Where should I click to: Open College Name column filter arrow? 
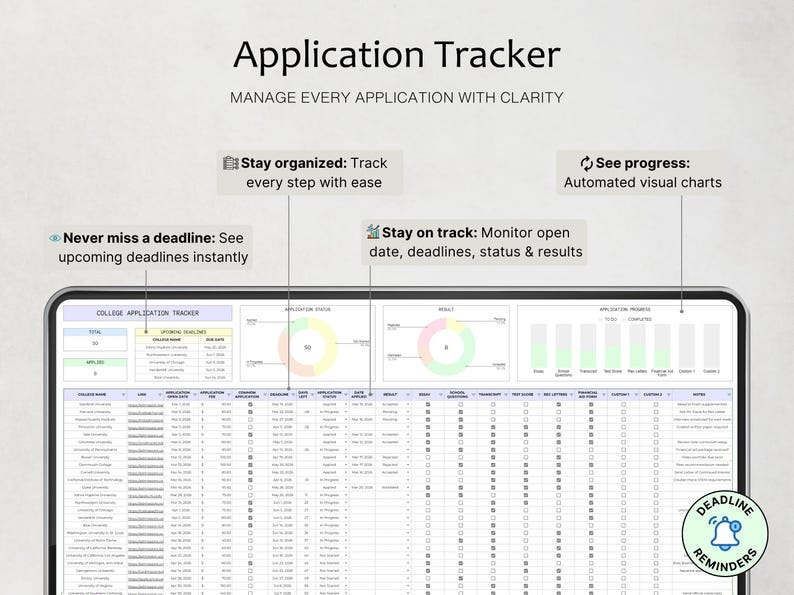[x=124, y=394]
